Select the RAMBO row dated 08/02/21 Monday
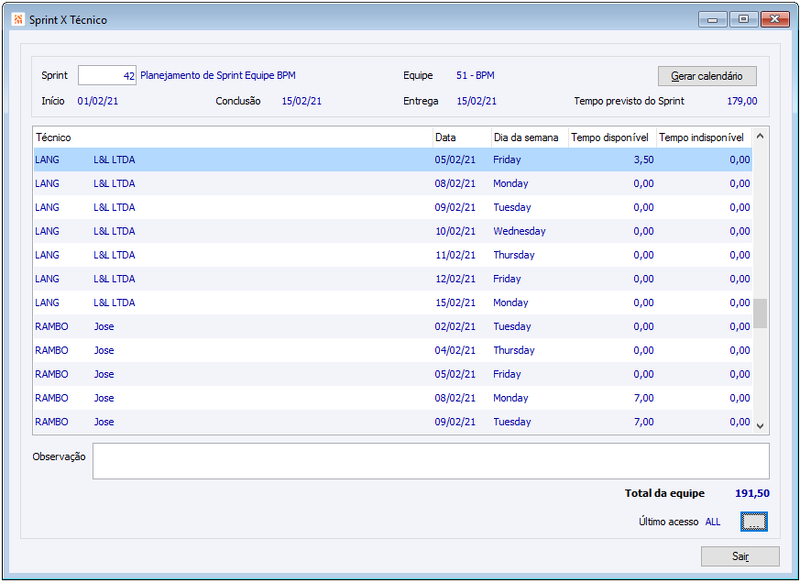 pos(392,398)
